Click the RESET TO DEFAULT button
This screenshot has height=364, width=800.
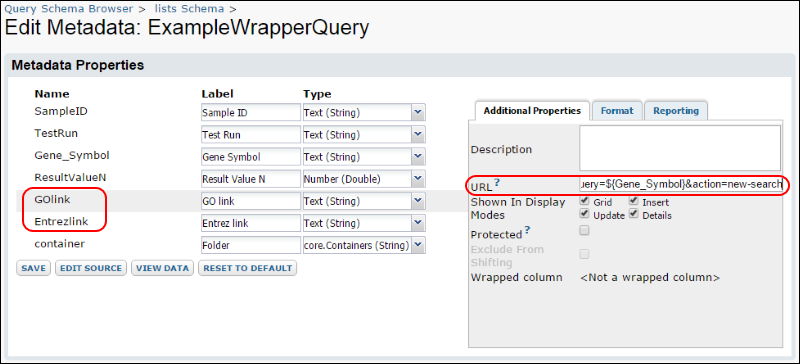pyautogui.click(x=247, y=268)
